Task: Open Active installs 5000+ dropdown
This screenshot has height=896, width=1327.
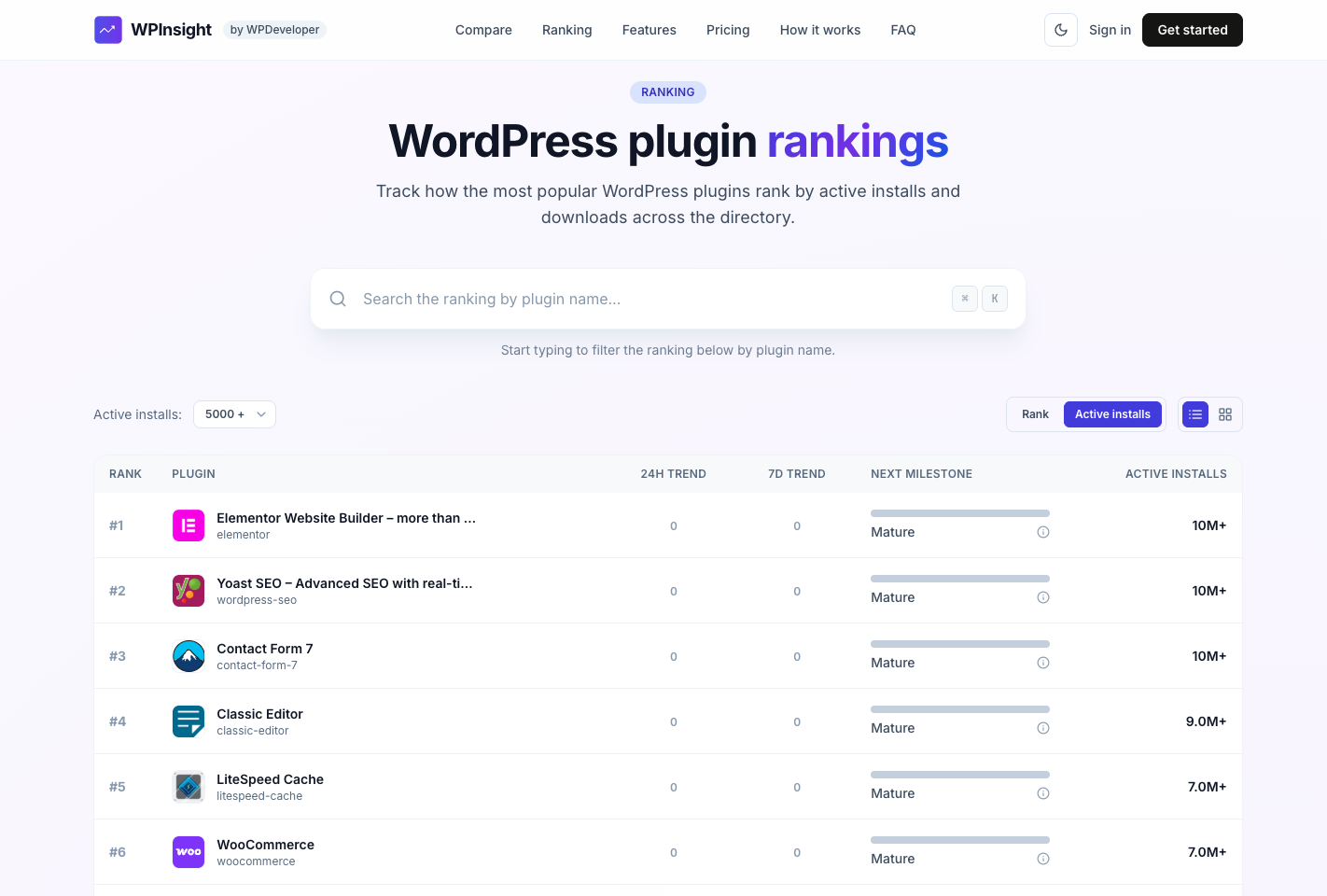Action: [234, 414]
